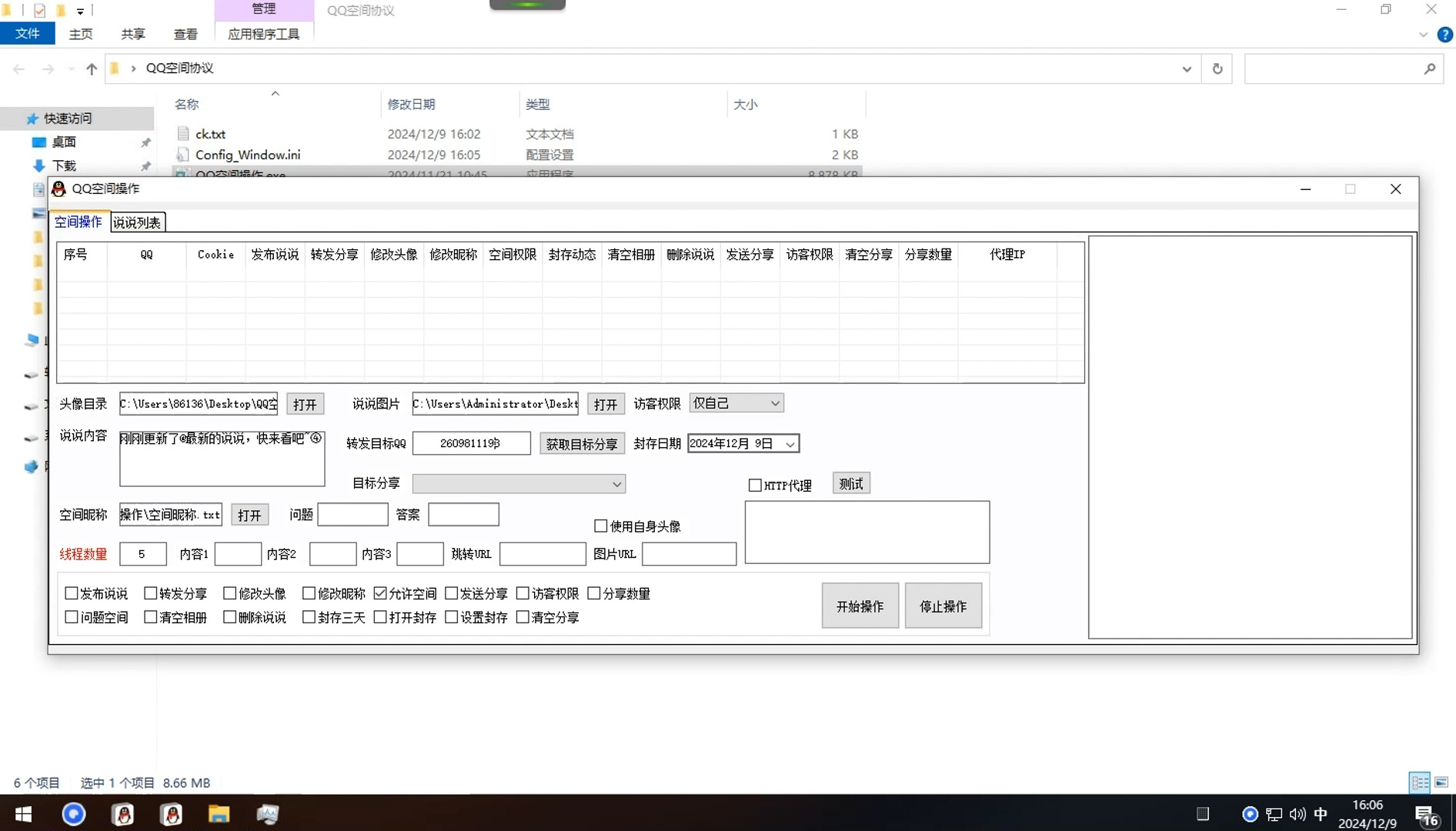
Task: Click 说说内容 text area
Action: coord(222,459)
